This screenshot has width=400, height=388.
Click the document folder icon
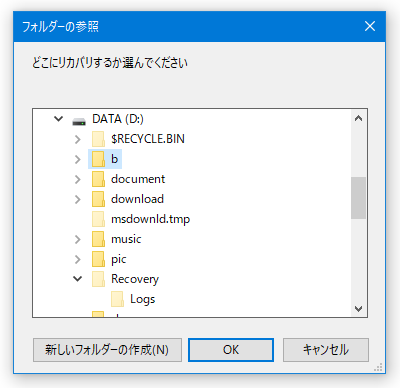click(98, 179)
